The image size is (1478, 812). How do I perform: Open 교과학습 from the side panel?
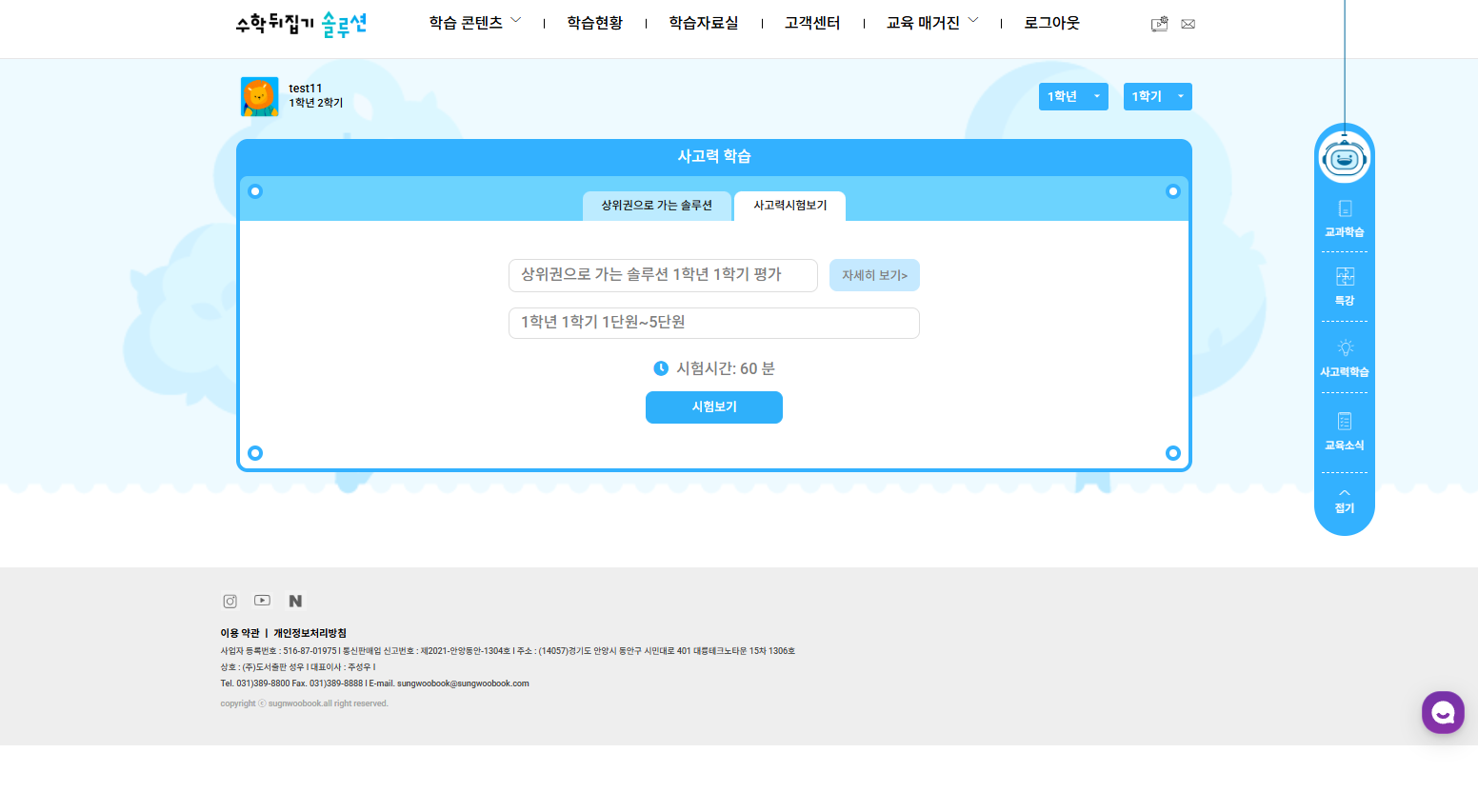coord(1344,218)
